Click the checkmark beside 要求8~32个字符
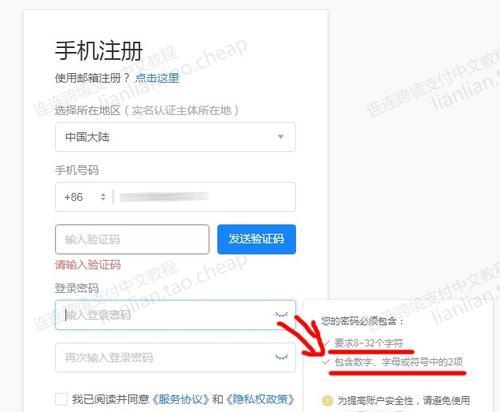This screenshot has height=412, width=500. coord(326,342)
